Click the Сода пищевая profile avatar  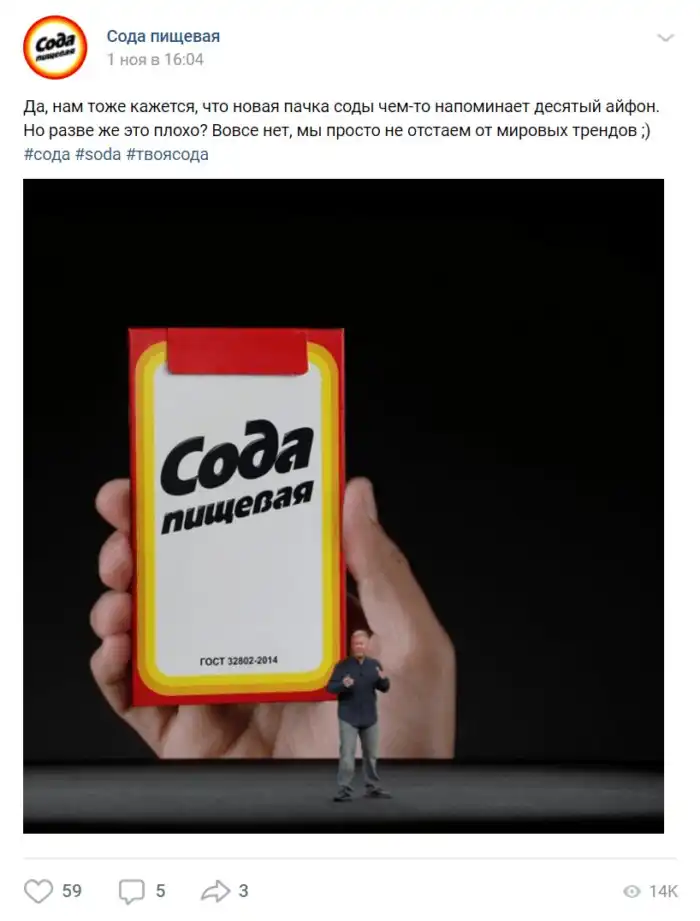(55, 48)
